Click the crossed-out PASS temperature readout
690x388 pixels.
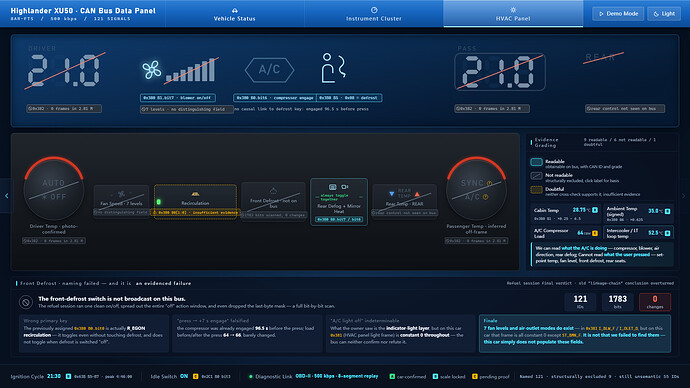(500, 72)
